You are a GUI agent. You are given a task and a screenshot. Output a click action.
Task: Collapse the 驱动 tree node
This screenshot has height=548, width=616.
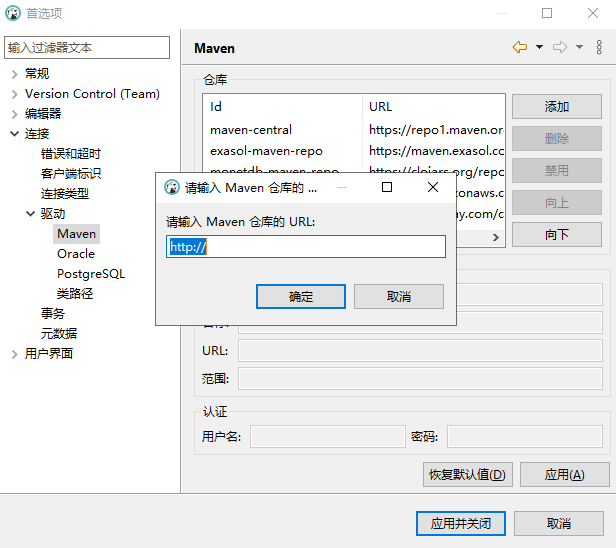click(30, 214)
